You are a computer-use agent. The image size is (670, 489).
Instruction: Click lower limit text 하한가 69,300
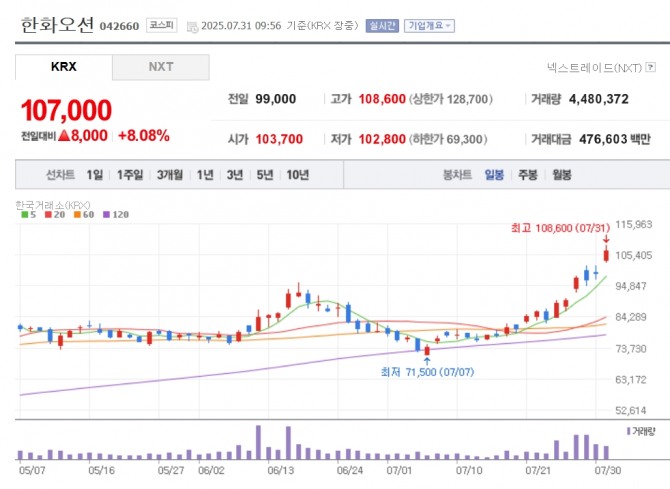[448, 139]
